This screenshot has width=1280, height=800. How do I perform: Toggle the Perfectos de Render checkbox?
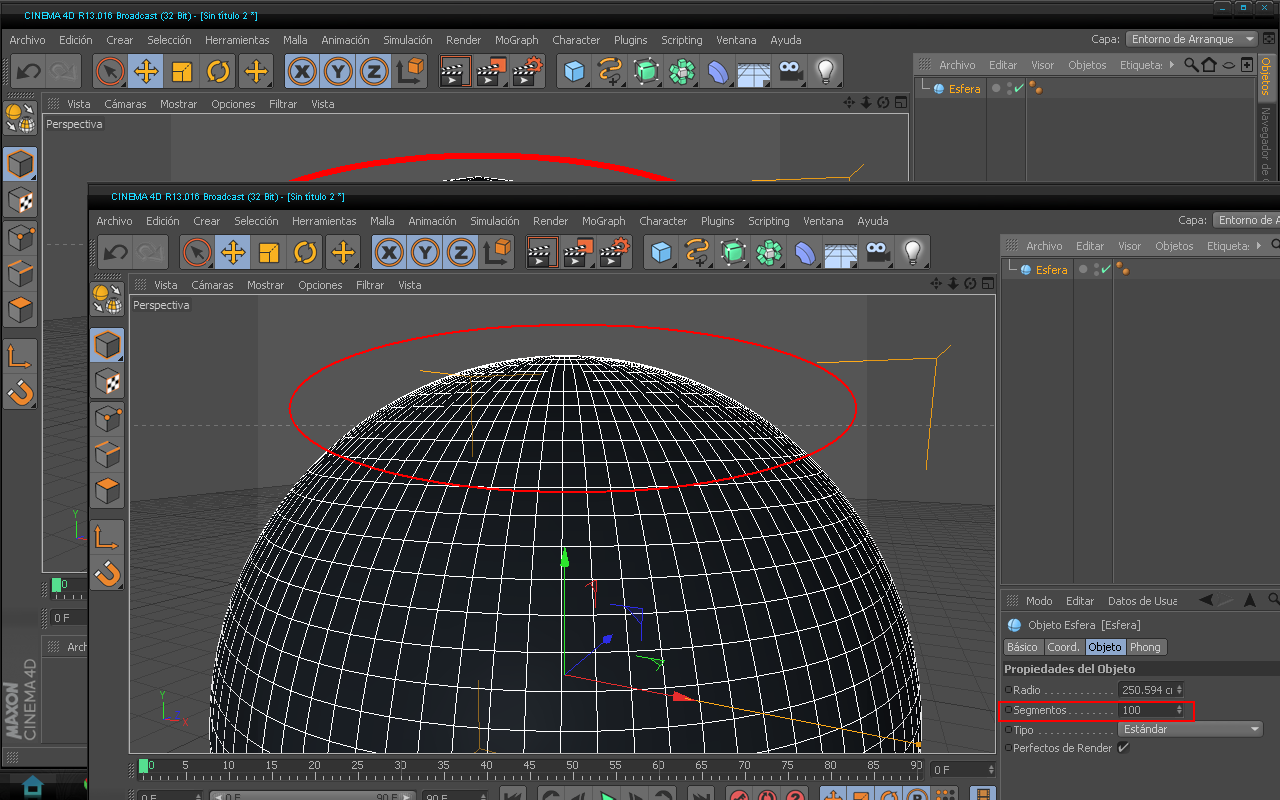[1123, 748]
